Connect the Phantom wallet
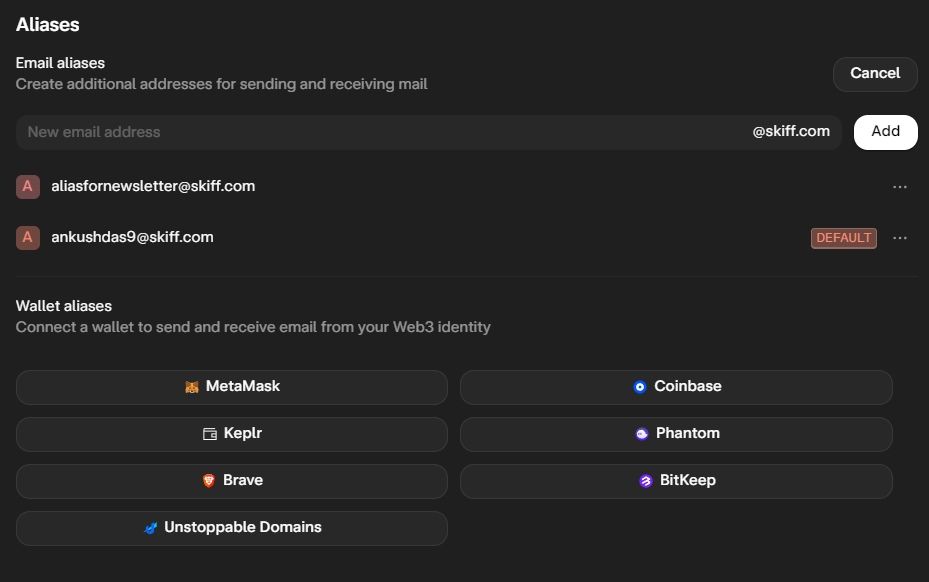The width and height of the screenshot is (929, 582). [676, 433]
